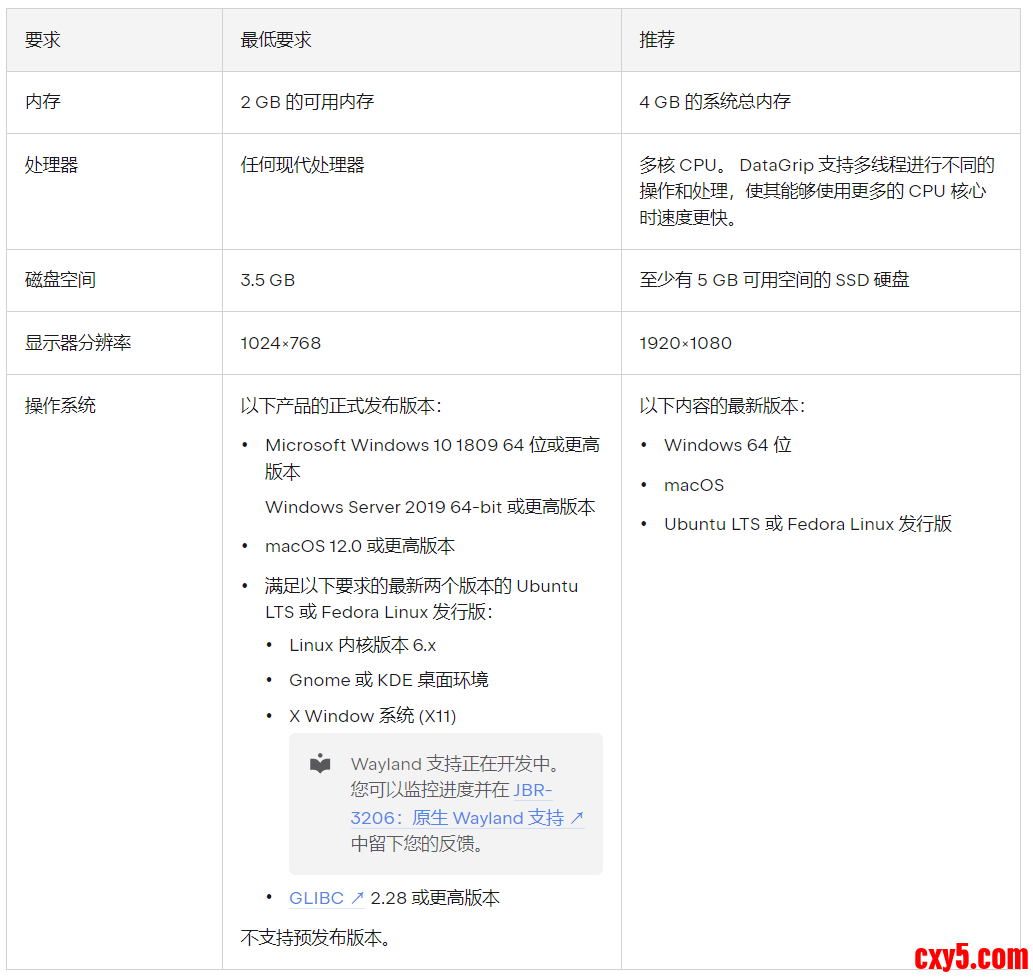The height and width of the screenshot is (977, 1033).
Task: Click the cxy5.com watermark
Action: pyautogui.click(x=970, y=957)
